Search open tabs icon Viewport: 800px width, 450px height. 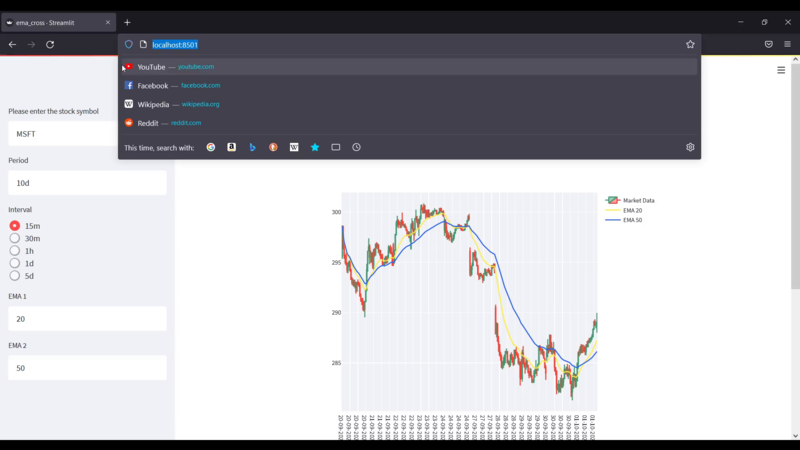(336, 147)
